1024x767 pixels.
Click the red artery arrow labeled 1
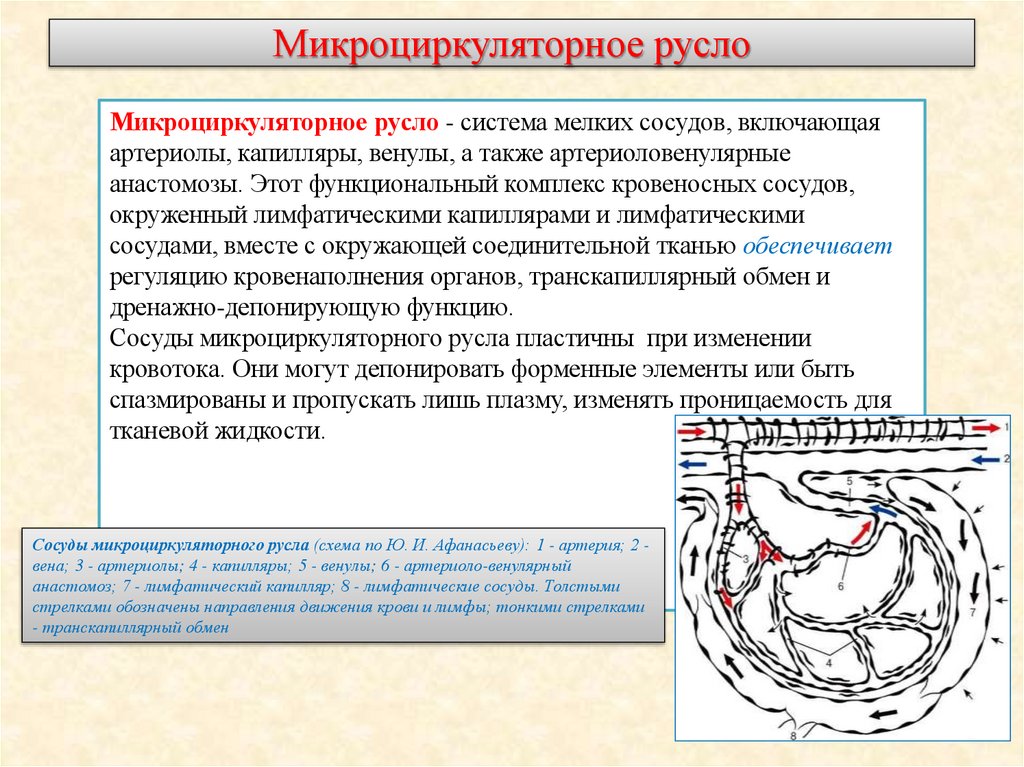985,429
